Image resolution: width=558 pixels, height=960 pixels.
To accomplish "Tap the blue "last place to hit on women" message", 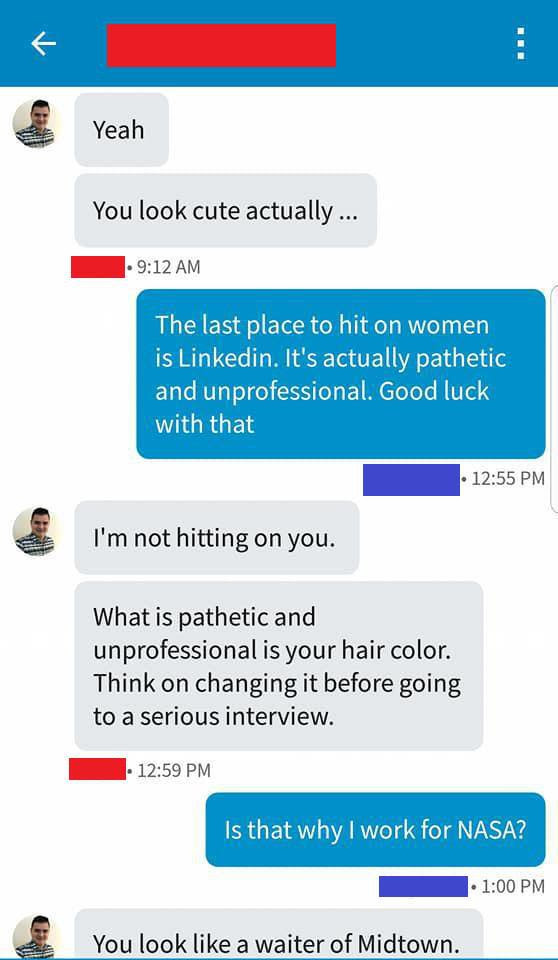I will coord(341,373).
